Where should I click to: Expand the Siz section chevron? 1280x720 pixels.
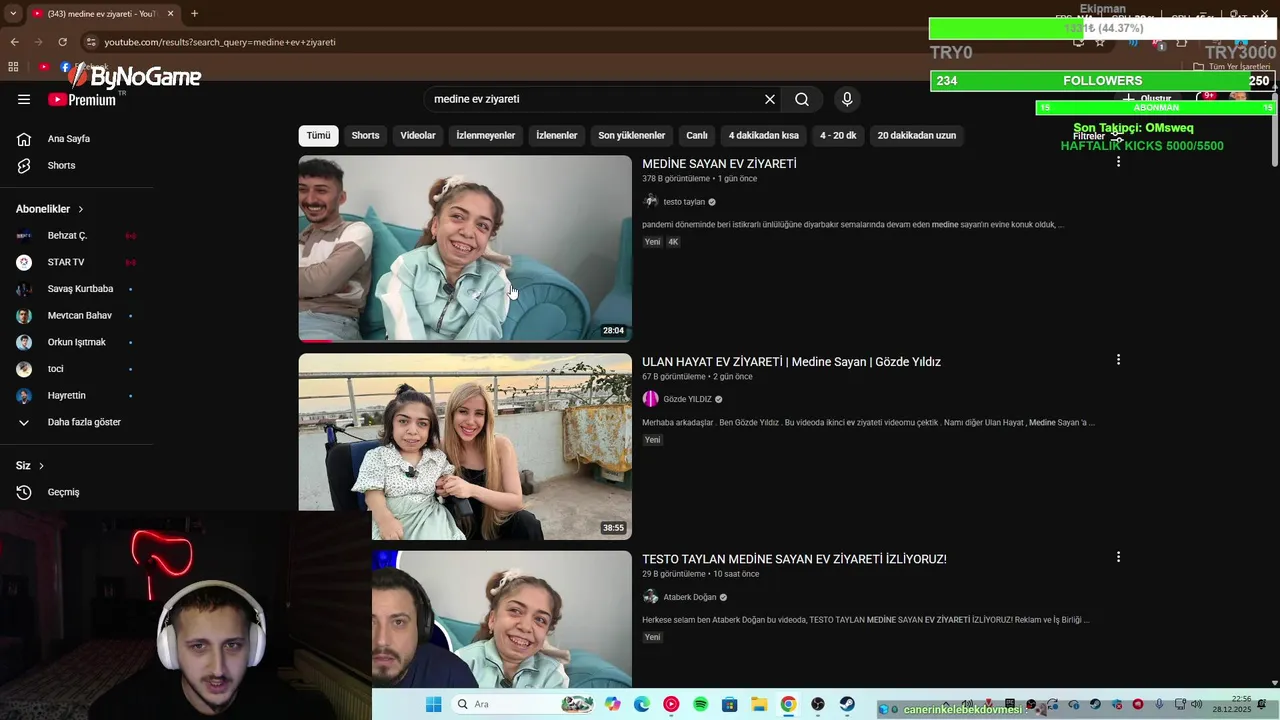(x=41, y=466)
